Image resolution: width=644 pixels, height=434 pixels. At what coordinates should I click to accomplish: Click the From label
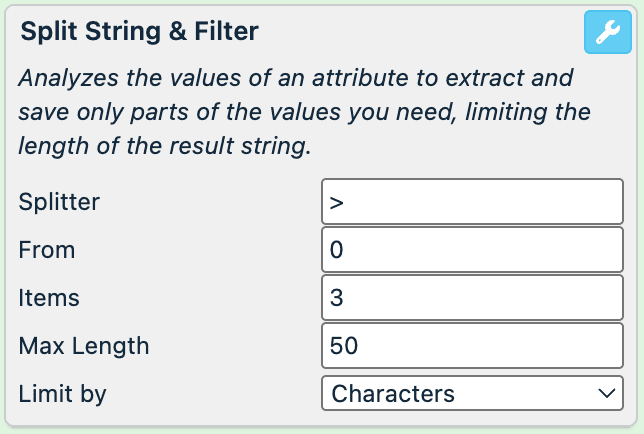click(x=47, y=249)
